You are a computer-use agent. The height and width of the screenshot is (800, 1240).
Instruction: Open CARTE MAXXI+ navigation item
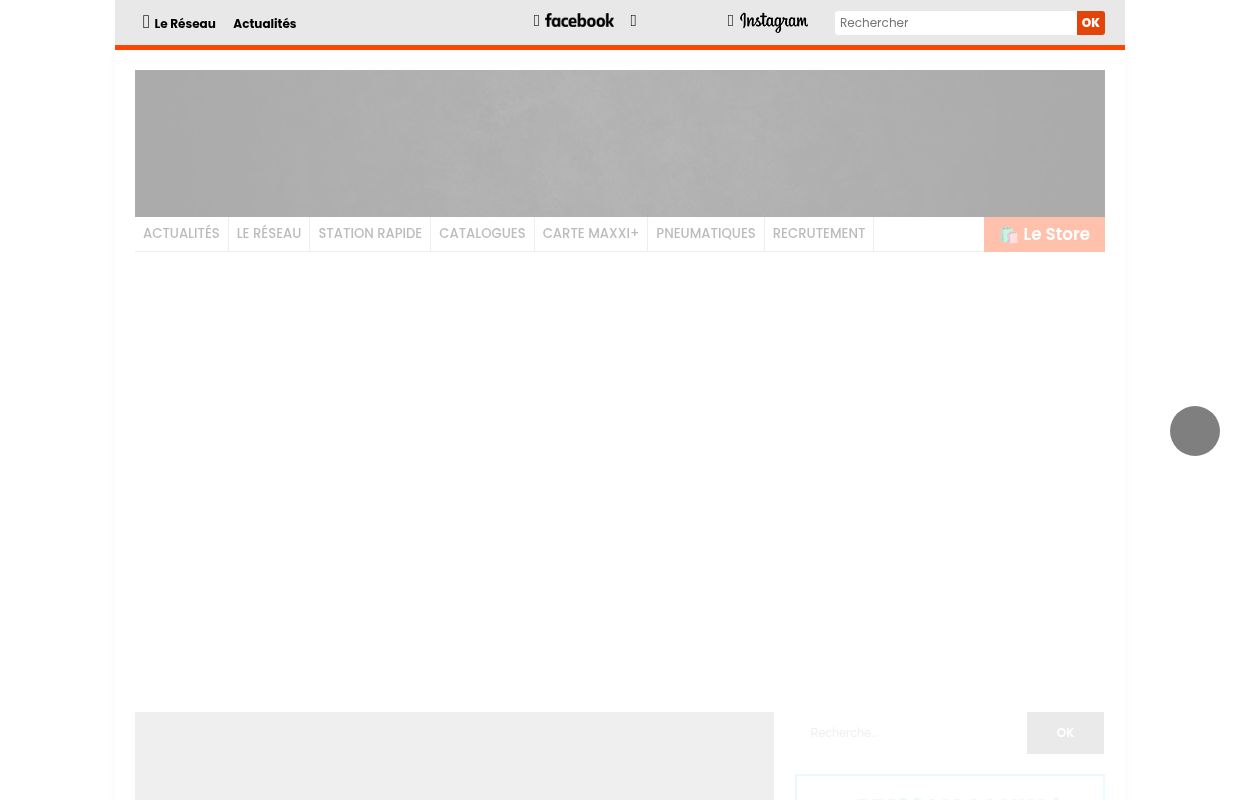(x=590, y=234)
